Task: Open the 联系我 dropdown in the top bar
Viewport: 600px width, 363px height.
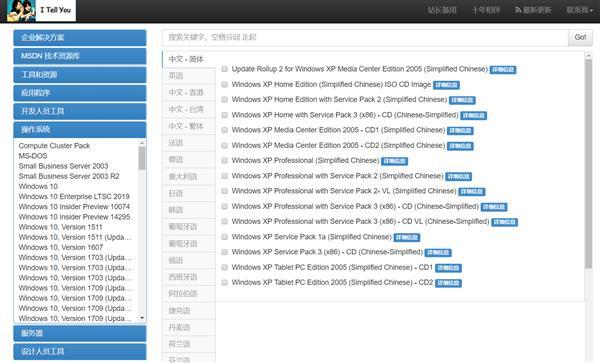Action: click(x=580, y=10)
